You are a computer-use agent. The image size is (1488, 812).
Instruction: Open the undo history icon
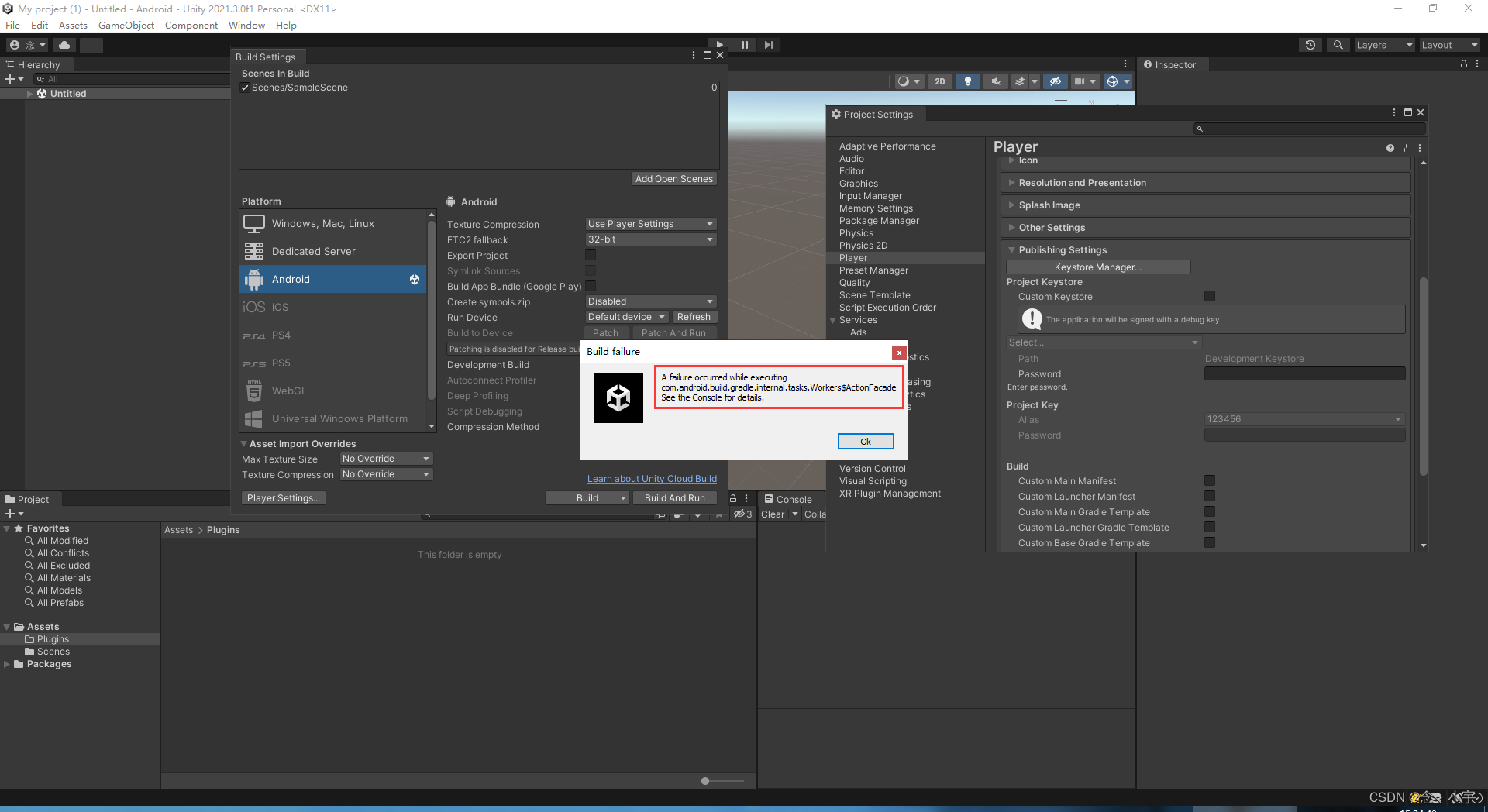point(1311,45)
